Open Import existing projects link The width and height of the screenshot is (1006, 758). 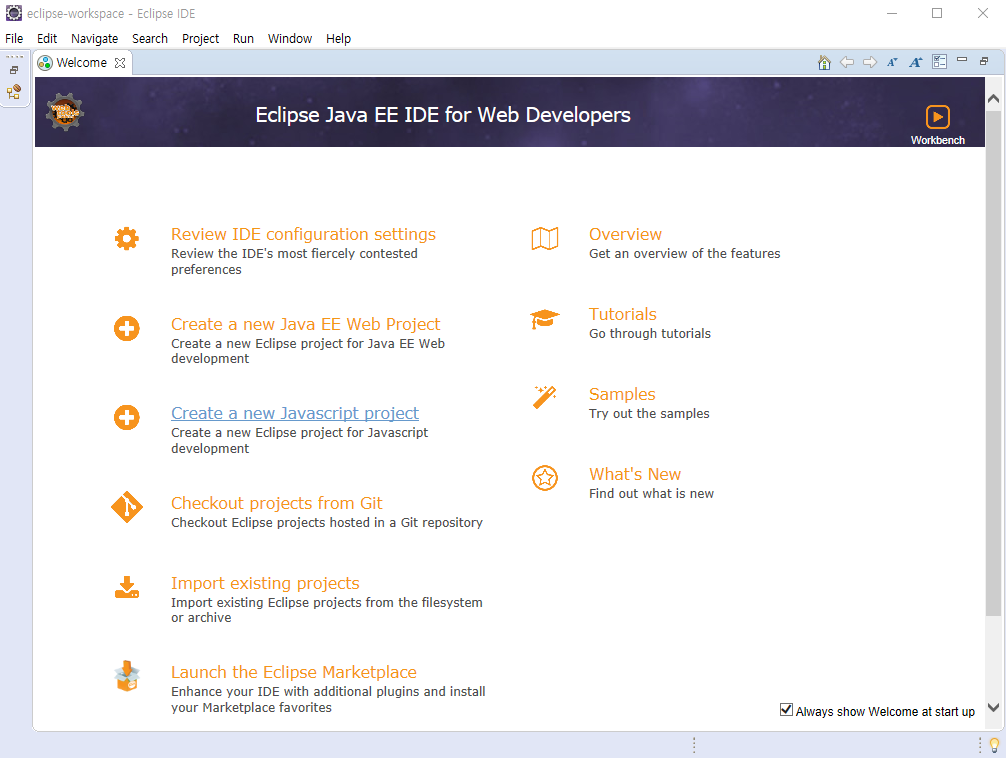[x=265, y=583]
